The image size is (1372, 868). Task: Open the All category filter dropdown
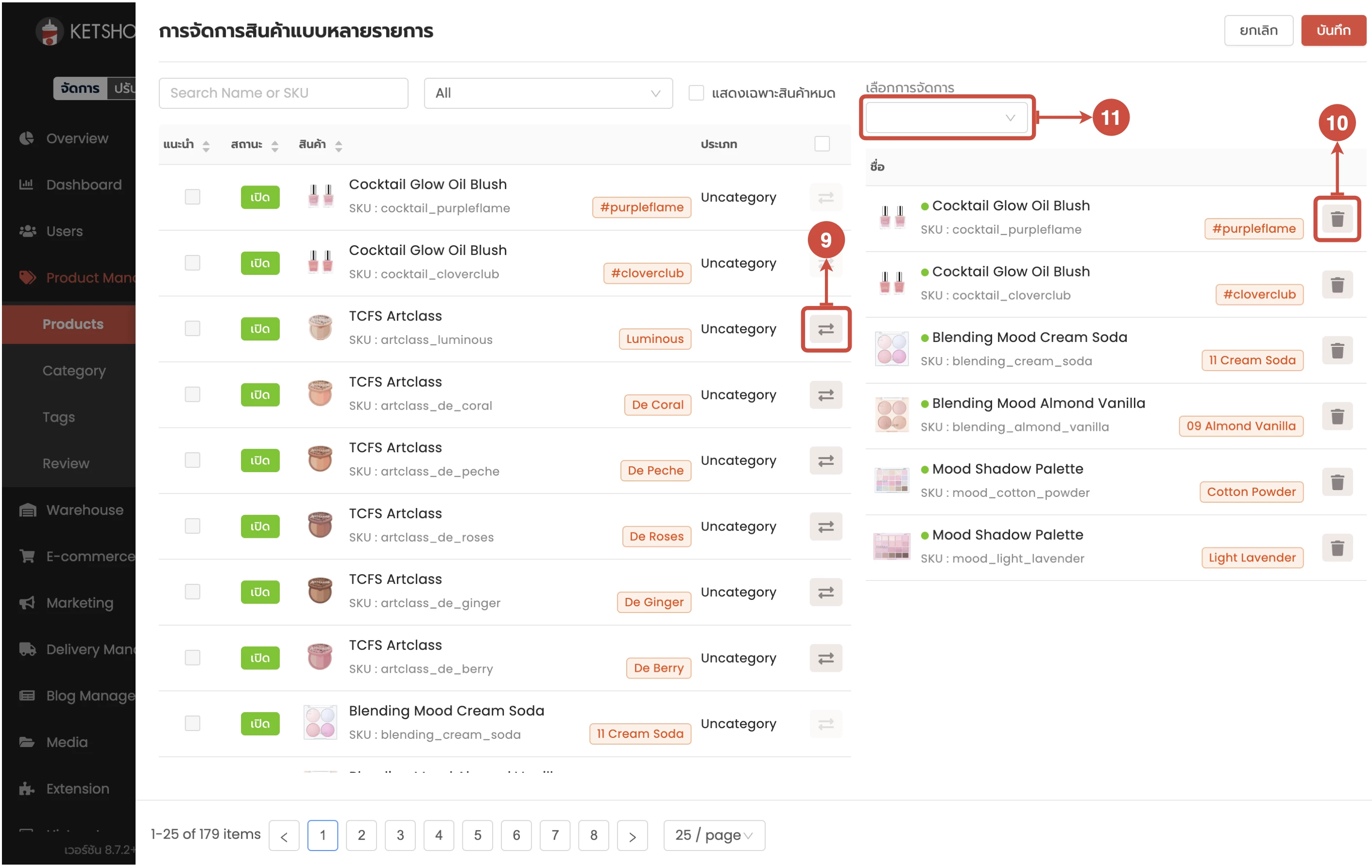pos(548,93)
